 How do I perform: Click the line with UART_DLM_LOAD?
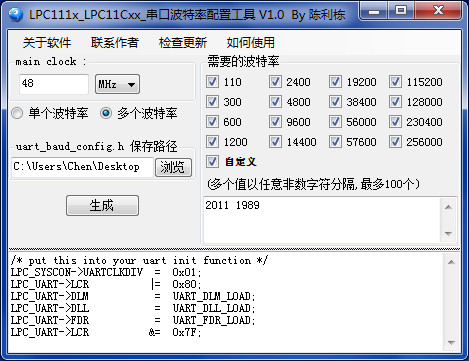click(x=133, y=296)
